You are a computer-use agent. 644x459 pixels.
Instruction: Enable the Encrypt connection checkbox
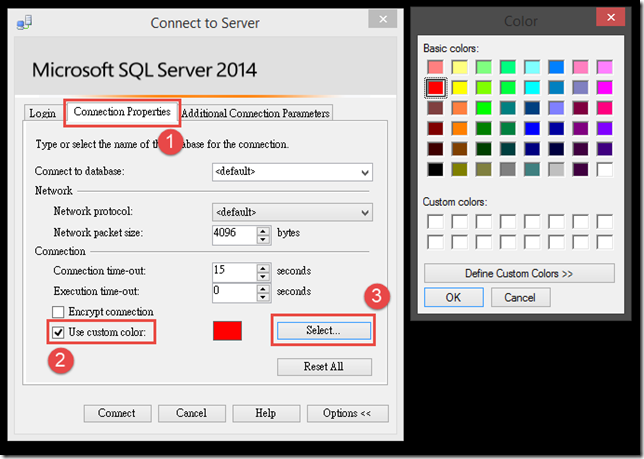[58, 312]
